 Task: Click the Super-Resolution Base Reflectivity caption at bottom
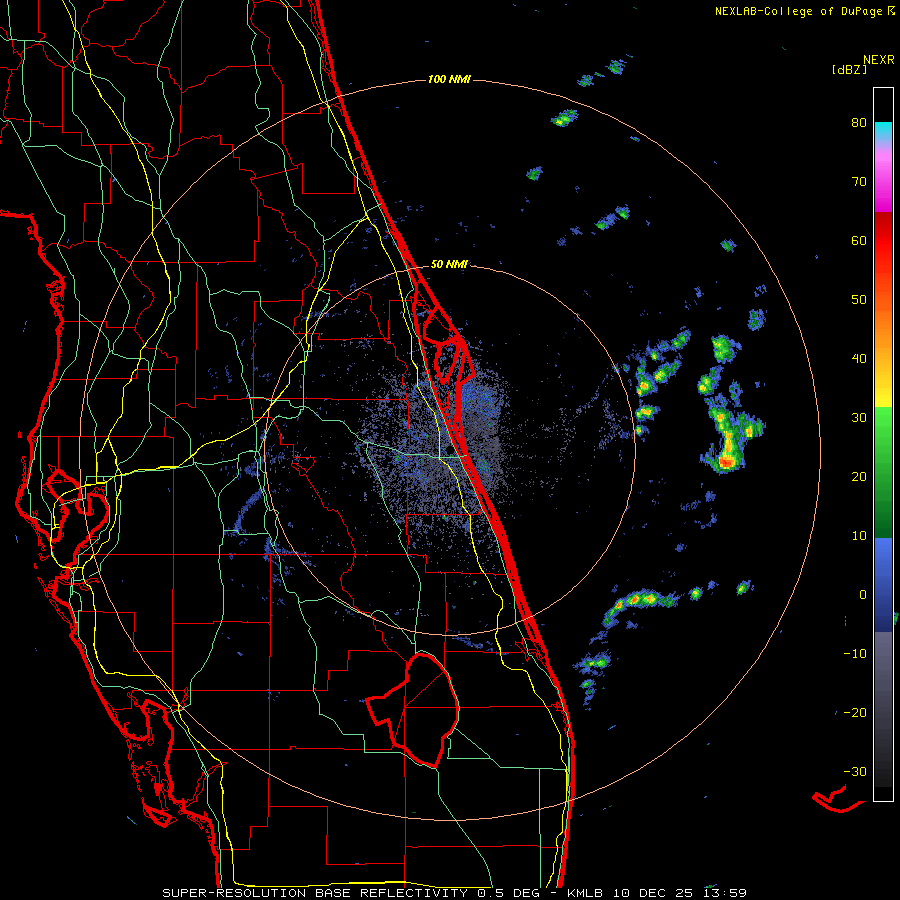[x=454, y=893]
